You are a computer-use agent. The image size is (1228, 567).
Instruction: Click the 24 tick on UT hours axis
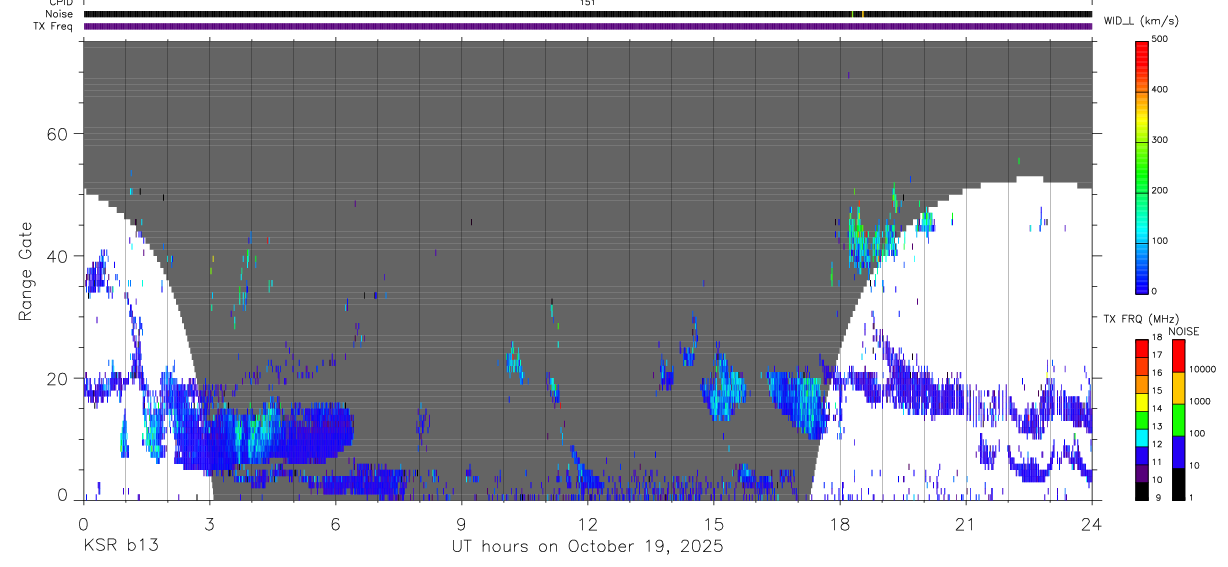pyautogui.click(x=1091, y=523)
